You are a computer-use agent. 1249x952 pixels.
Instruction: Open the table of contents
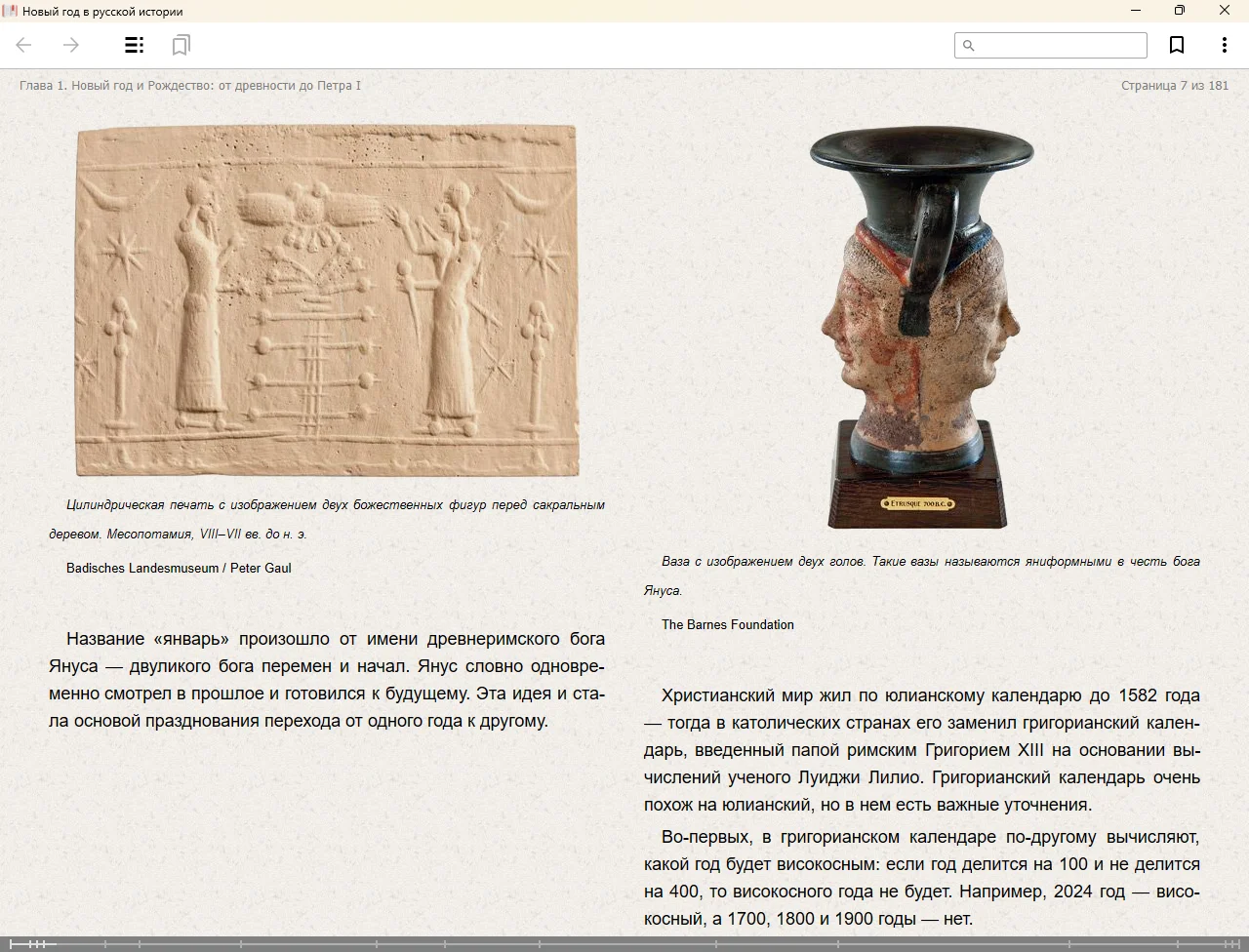point(135,45)
